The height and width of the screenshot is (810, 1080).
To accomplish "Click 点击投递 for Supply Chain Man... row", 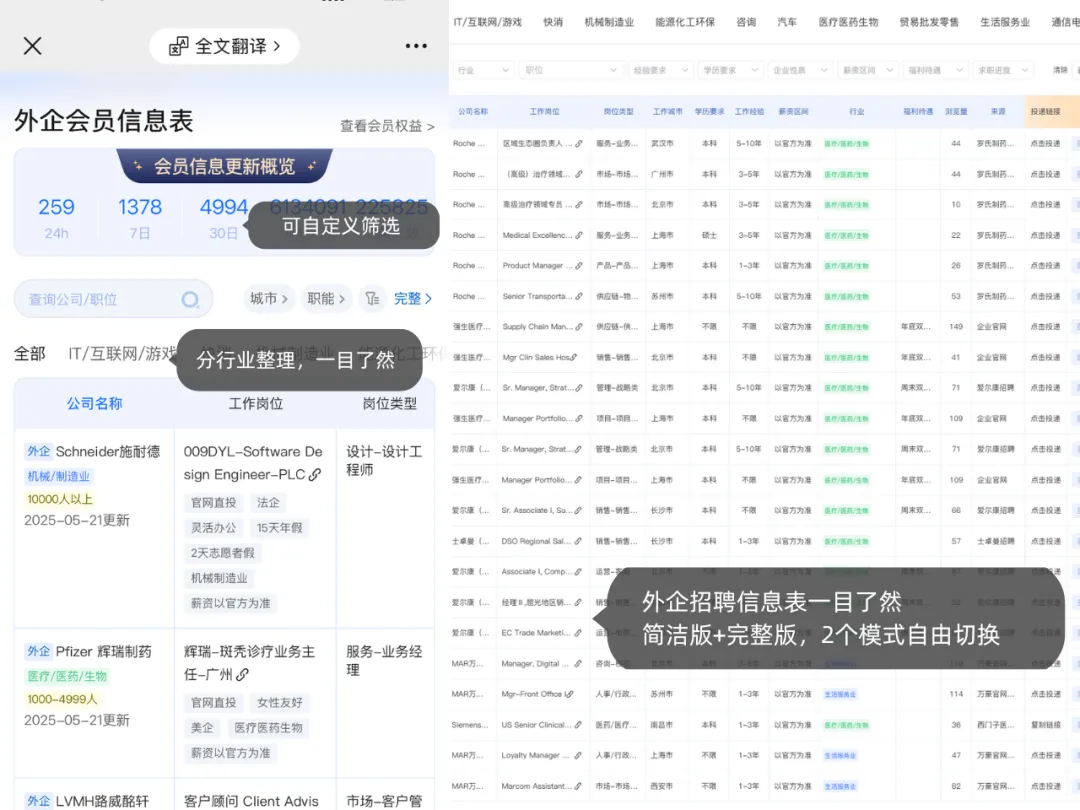I will pyautogui.click(x=1046, y=327).
